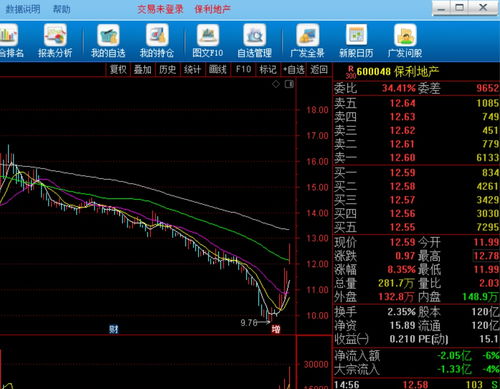Click 卖三 price 12.62
Viewport: 500px width, 389px height.
click(x=403, y=130)
